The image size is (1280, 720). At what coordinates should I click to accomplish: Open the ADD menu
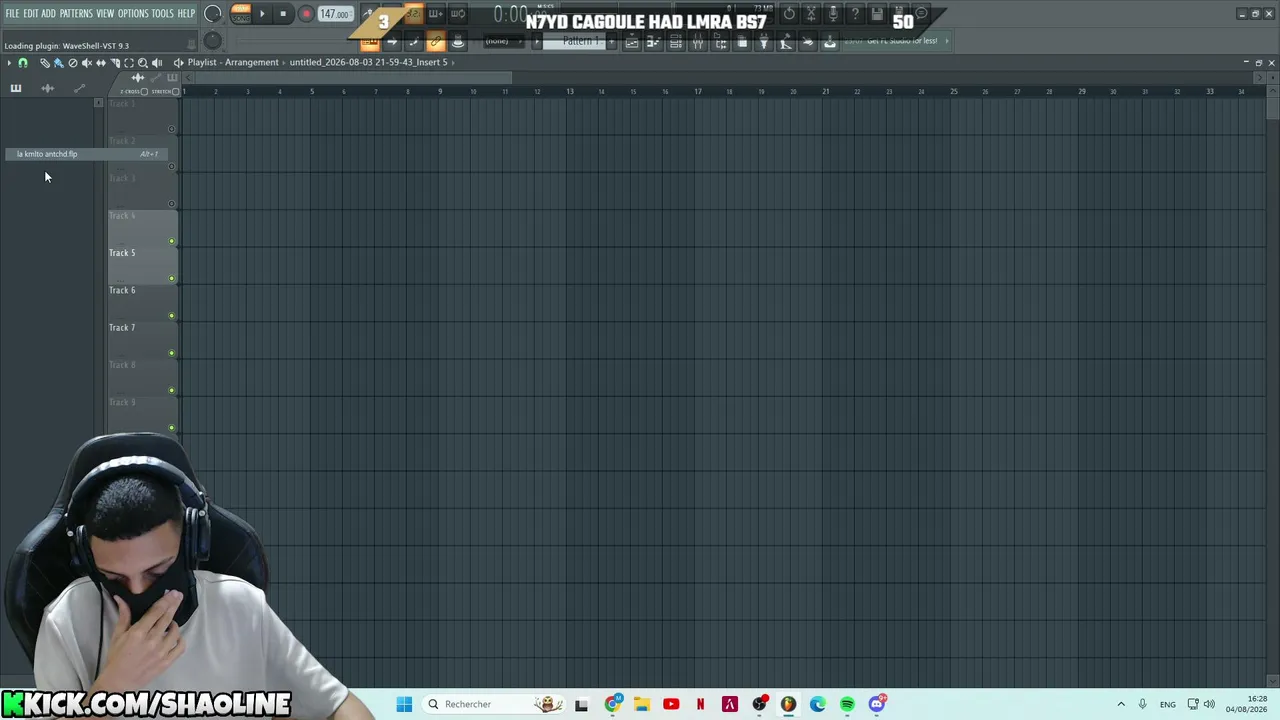click(x=48, y=14)
